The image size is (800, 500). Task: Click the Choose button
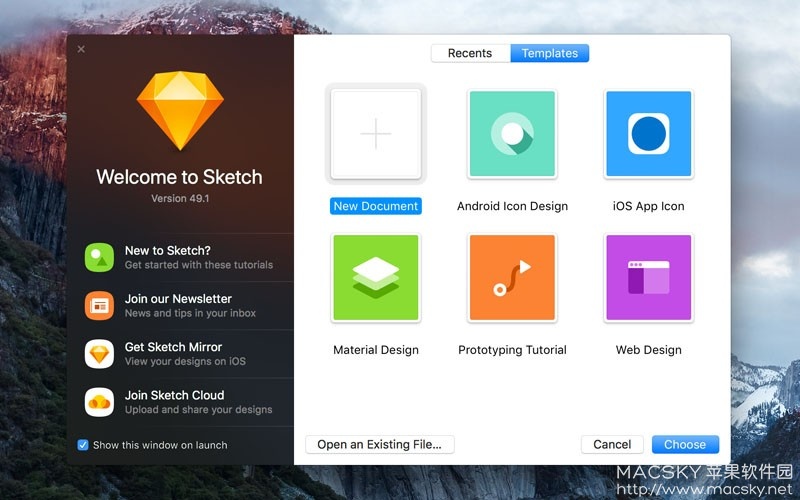(685, 444)
